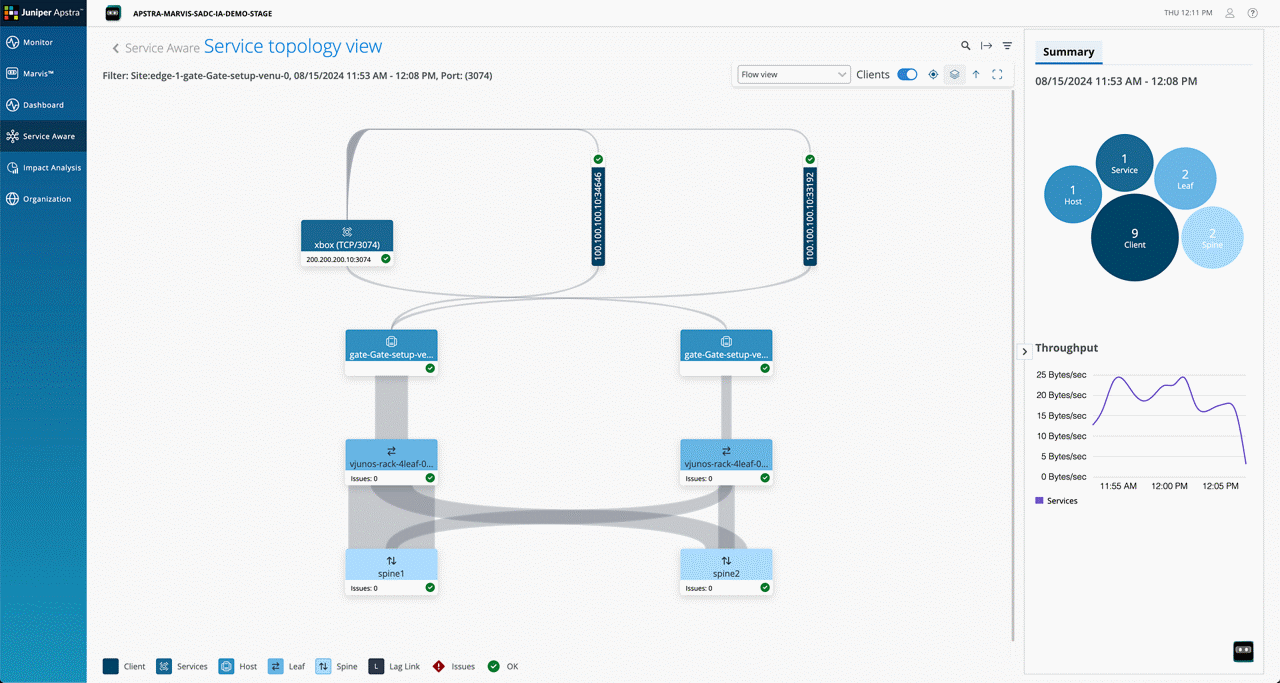Open the Flow view dropdown
Viewport: 1280px width, 683px height.
click(x=793, y=74)
